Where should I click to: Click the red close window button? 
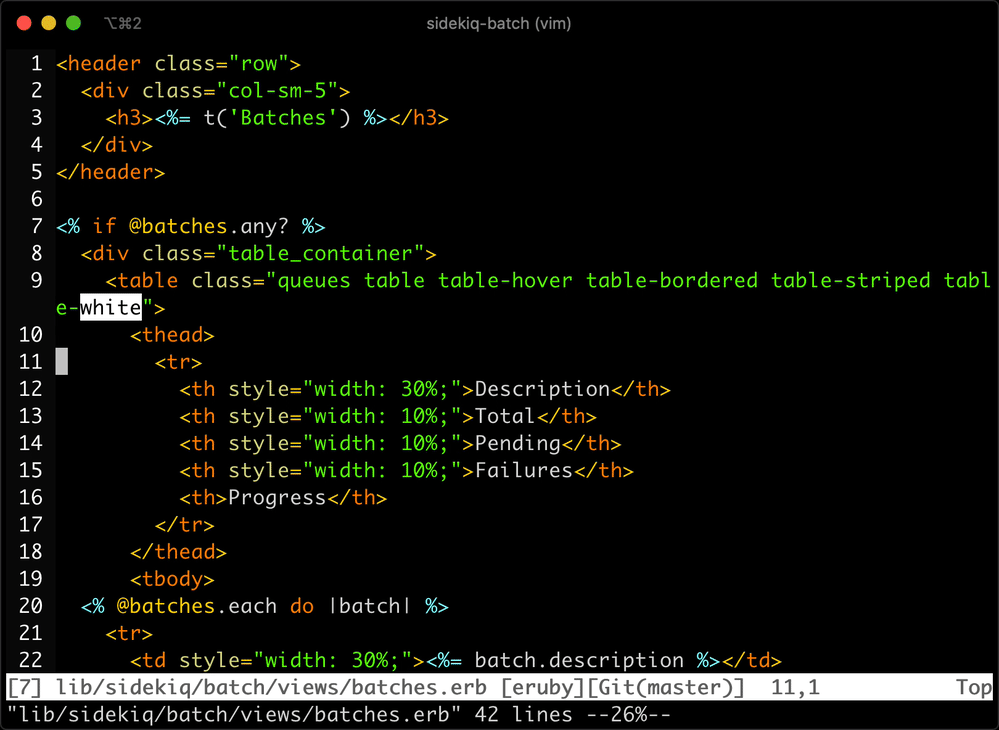tap(24, 24)
